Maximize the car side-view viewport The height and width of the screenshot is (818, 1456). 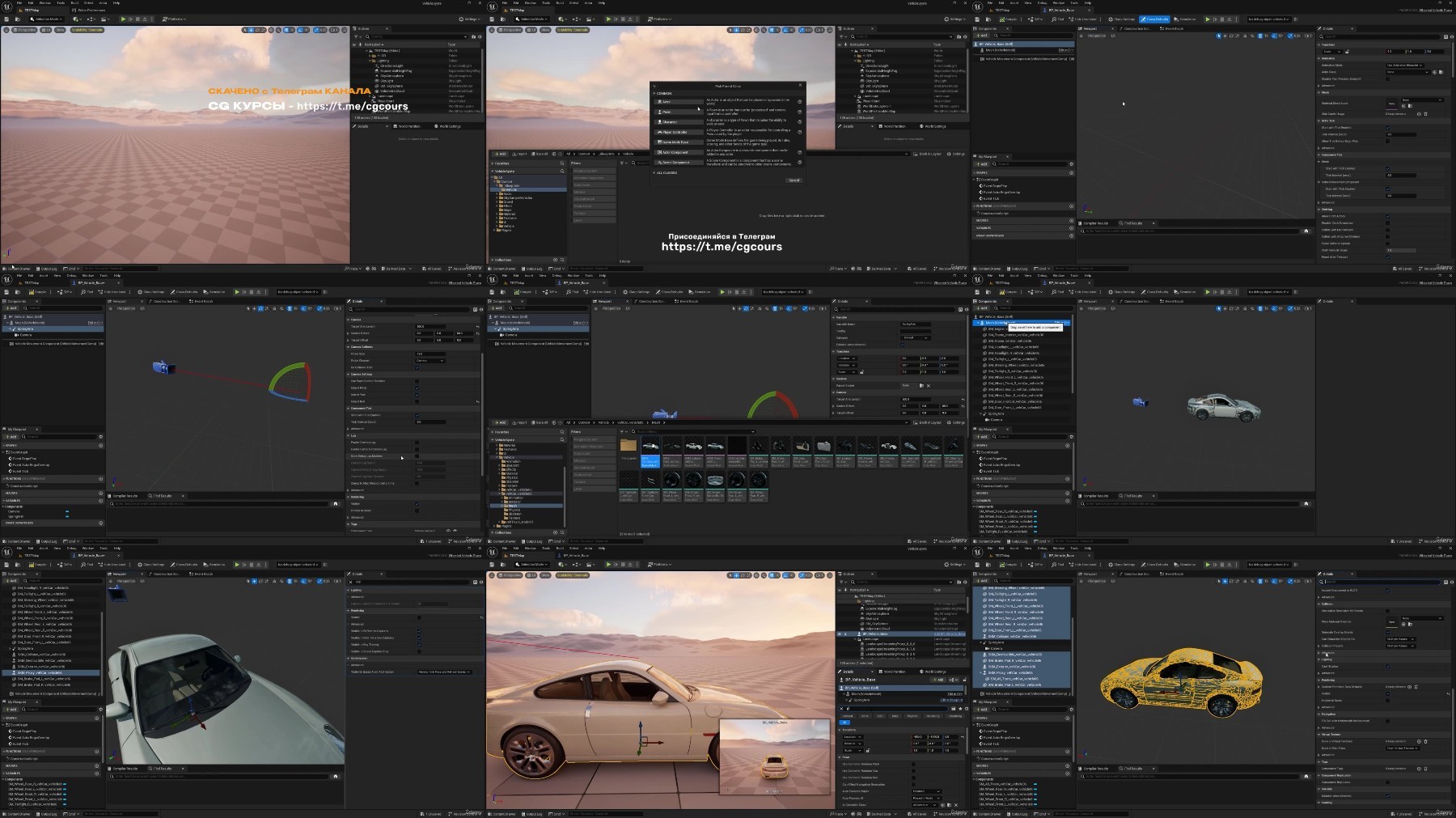[x=830, y=575]
